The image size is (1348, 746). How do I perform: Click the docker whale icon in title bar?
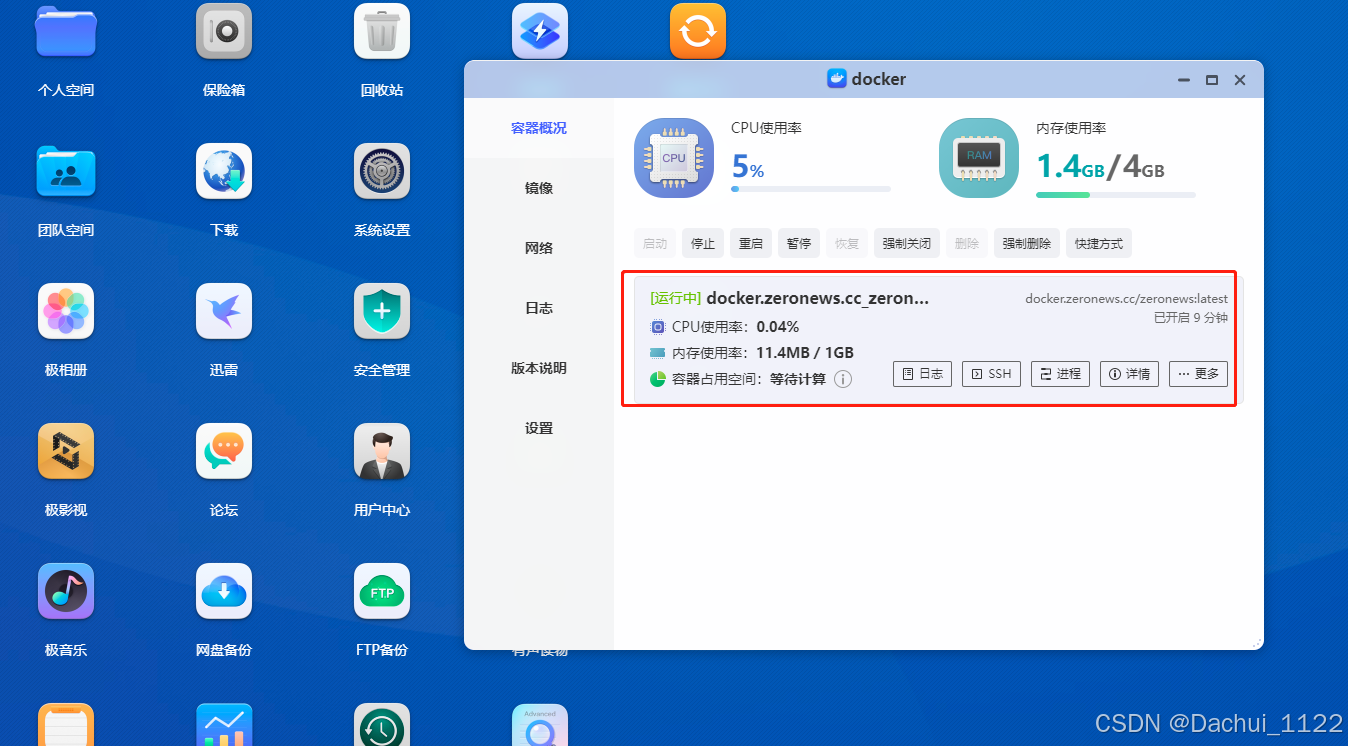pos(837,79)
